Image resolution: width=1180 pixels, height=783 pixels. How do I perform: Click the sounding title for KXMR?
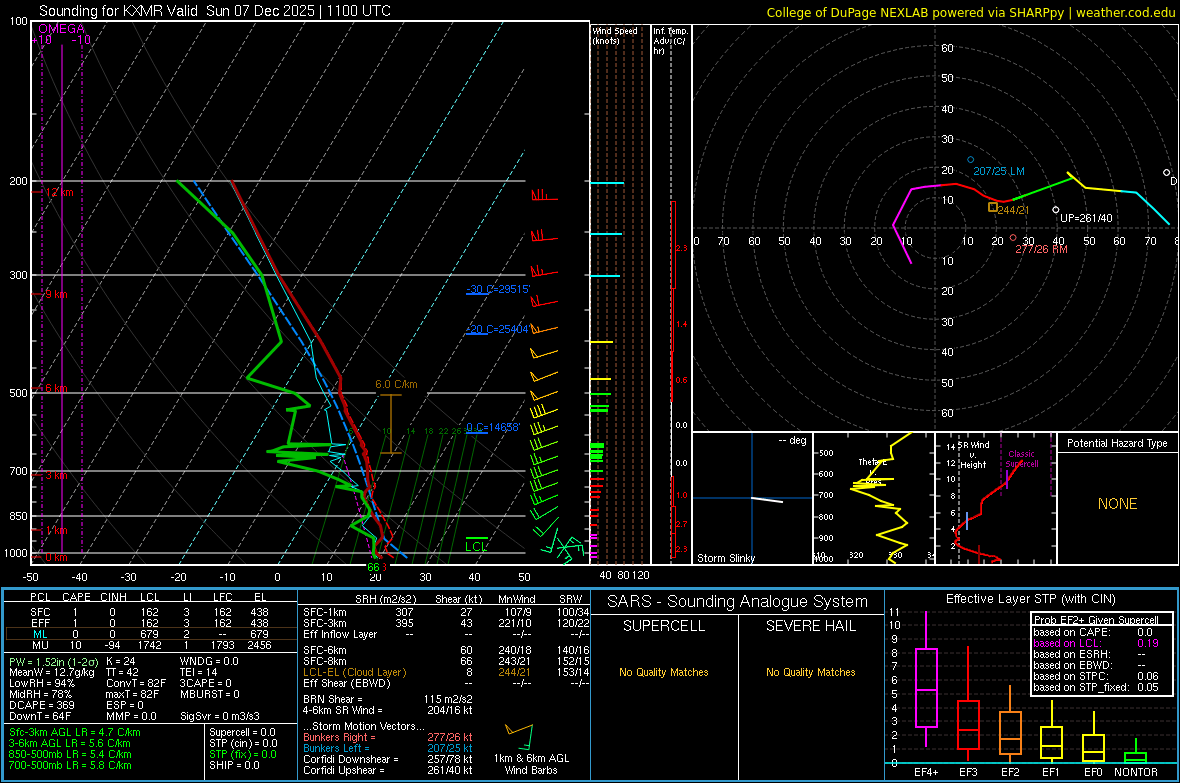point(214,11)
